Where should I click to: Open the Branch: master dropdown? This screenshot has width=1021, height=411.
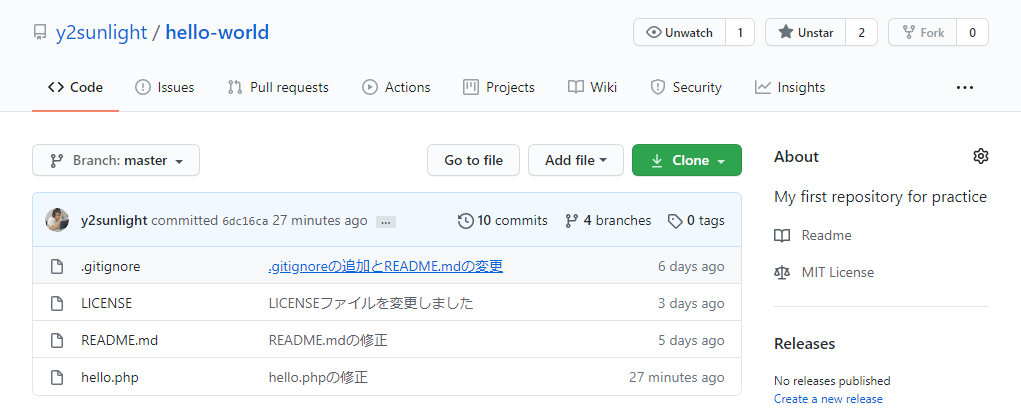click(x=116, y=160)
